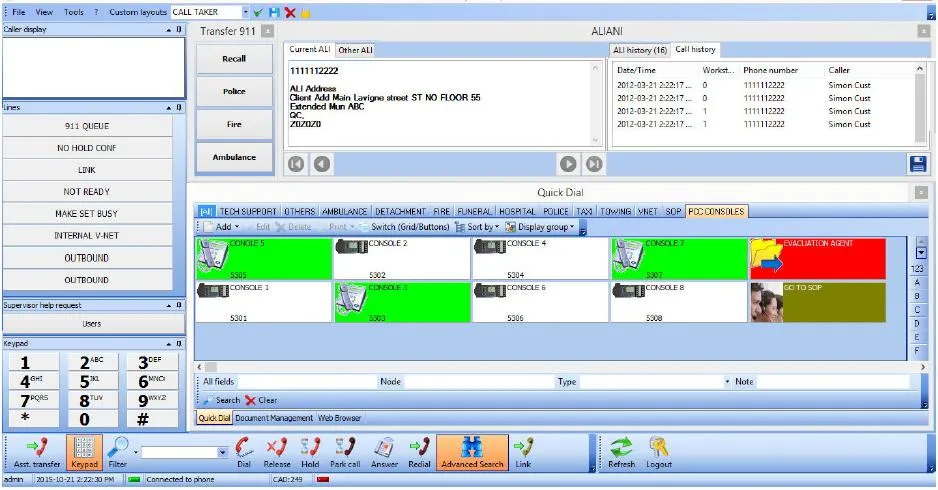
Task: Select the CONSOLE 5 quick dial tile
Action: pos(264,258)
